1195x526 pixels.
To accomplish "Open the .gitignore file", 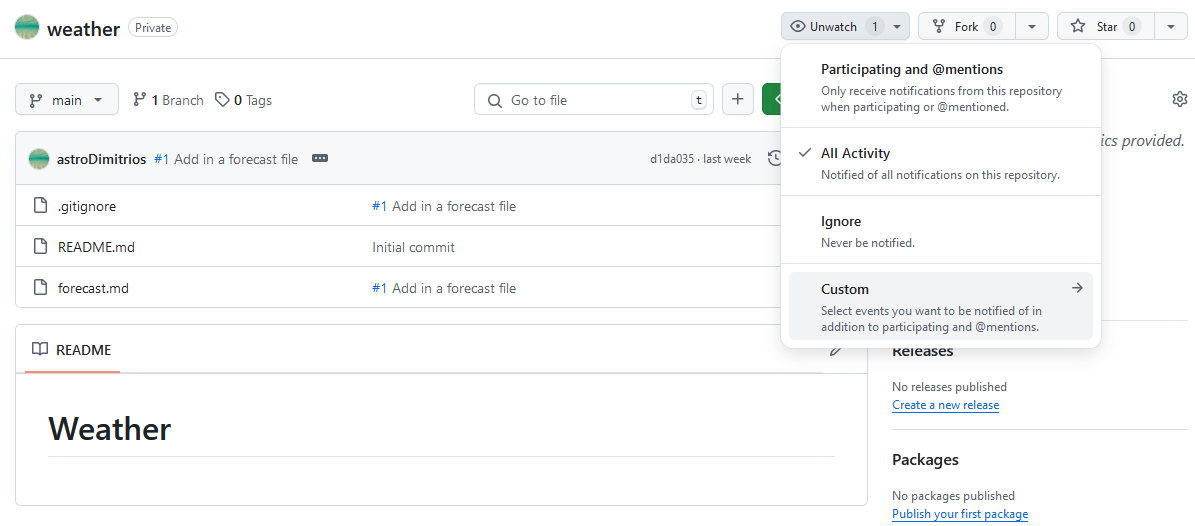I will tap(87, 206).
